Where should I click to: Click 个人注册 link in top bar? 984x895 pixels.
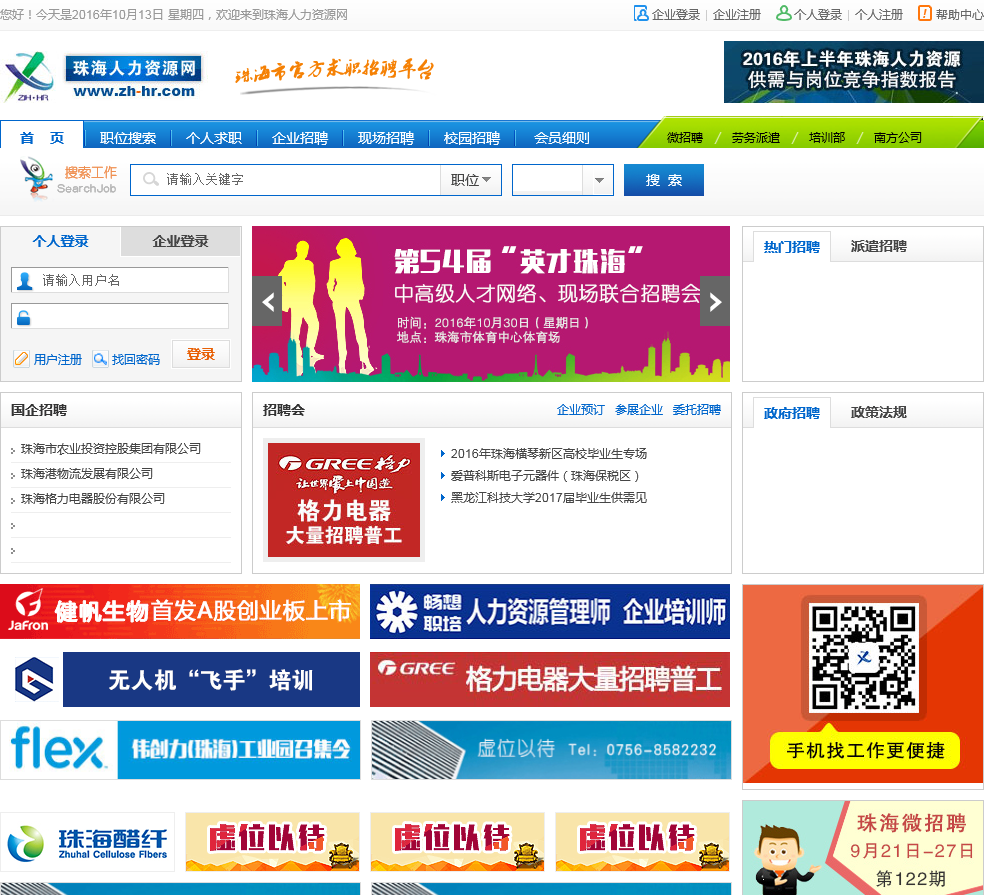(879, 14)
